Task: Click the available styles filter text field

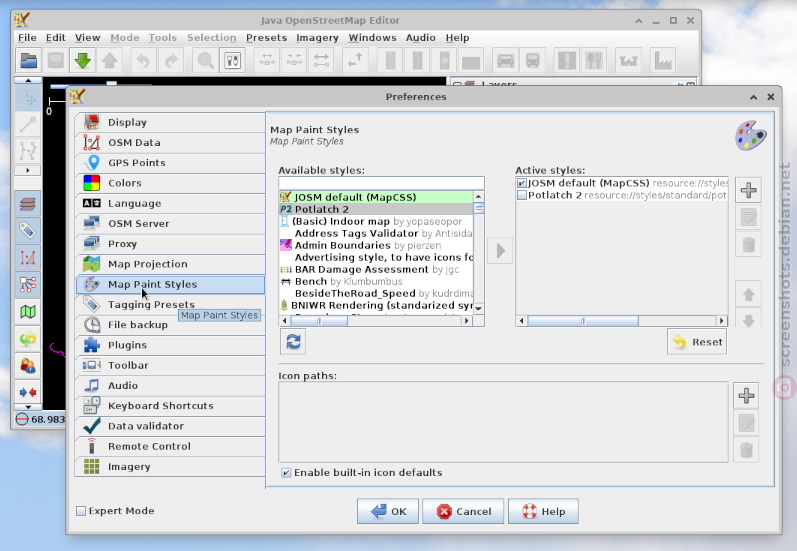Action: 381,183
